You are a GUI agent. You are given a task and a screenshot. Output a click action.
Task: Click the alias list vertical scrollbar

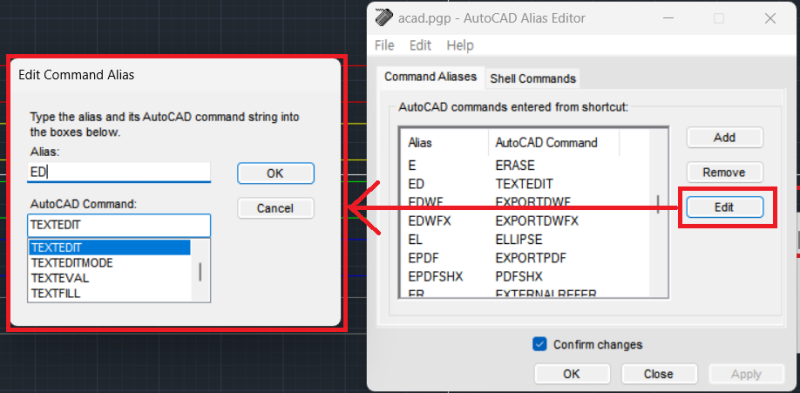[659, 213]
